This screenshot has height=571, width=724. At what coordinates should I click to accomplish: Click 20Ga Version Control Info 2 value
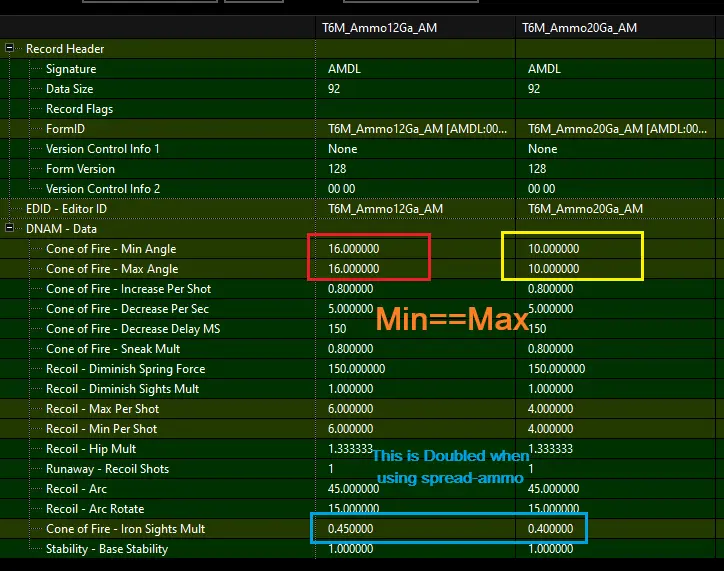(x=541, y=189)
